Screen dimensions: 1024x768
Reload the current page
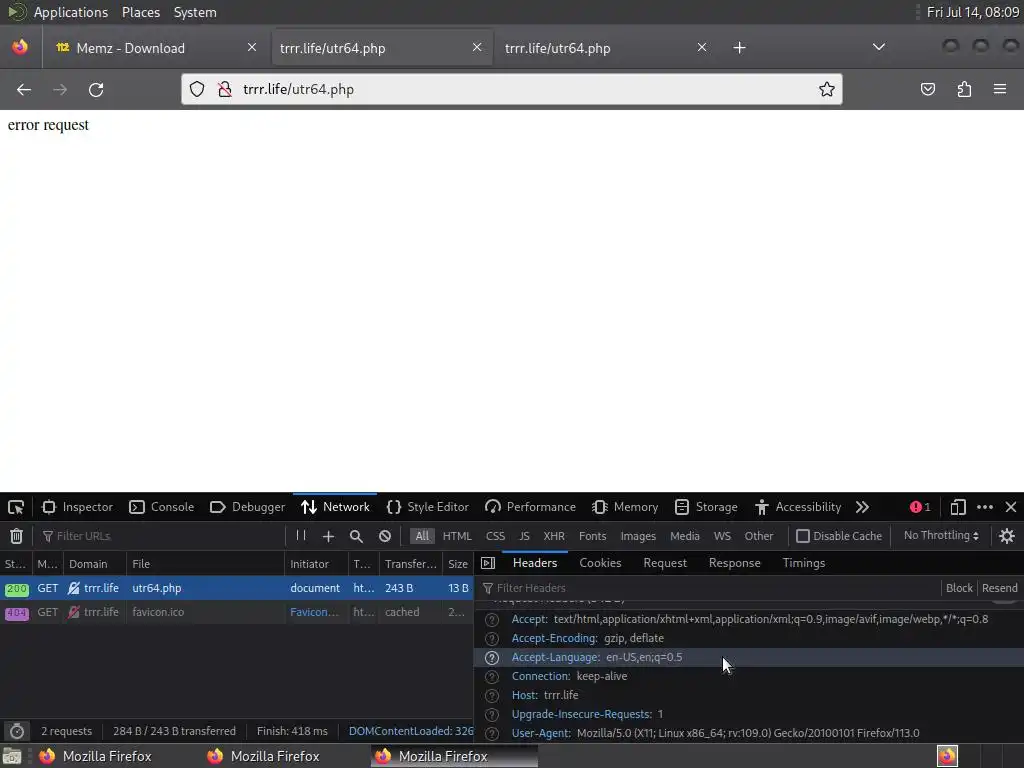(96, 89)
